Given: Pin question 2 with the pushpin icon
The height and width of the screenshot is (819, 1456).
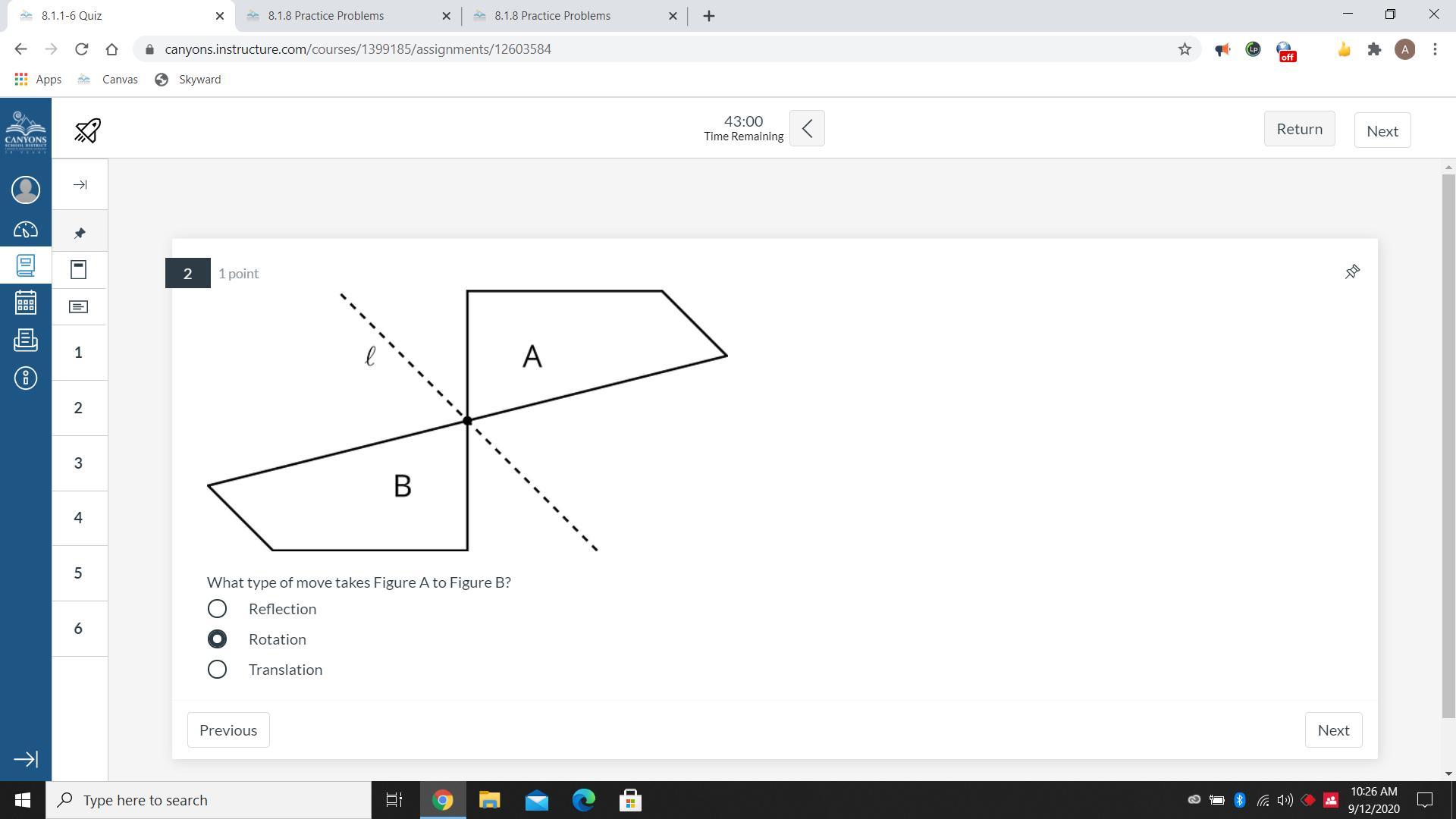Looking at the screenshot, I should click(1352, 271).
